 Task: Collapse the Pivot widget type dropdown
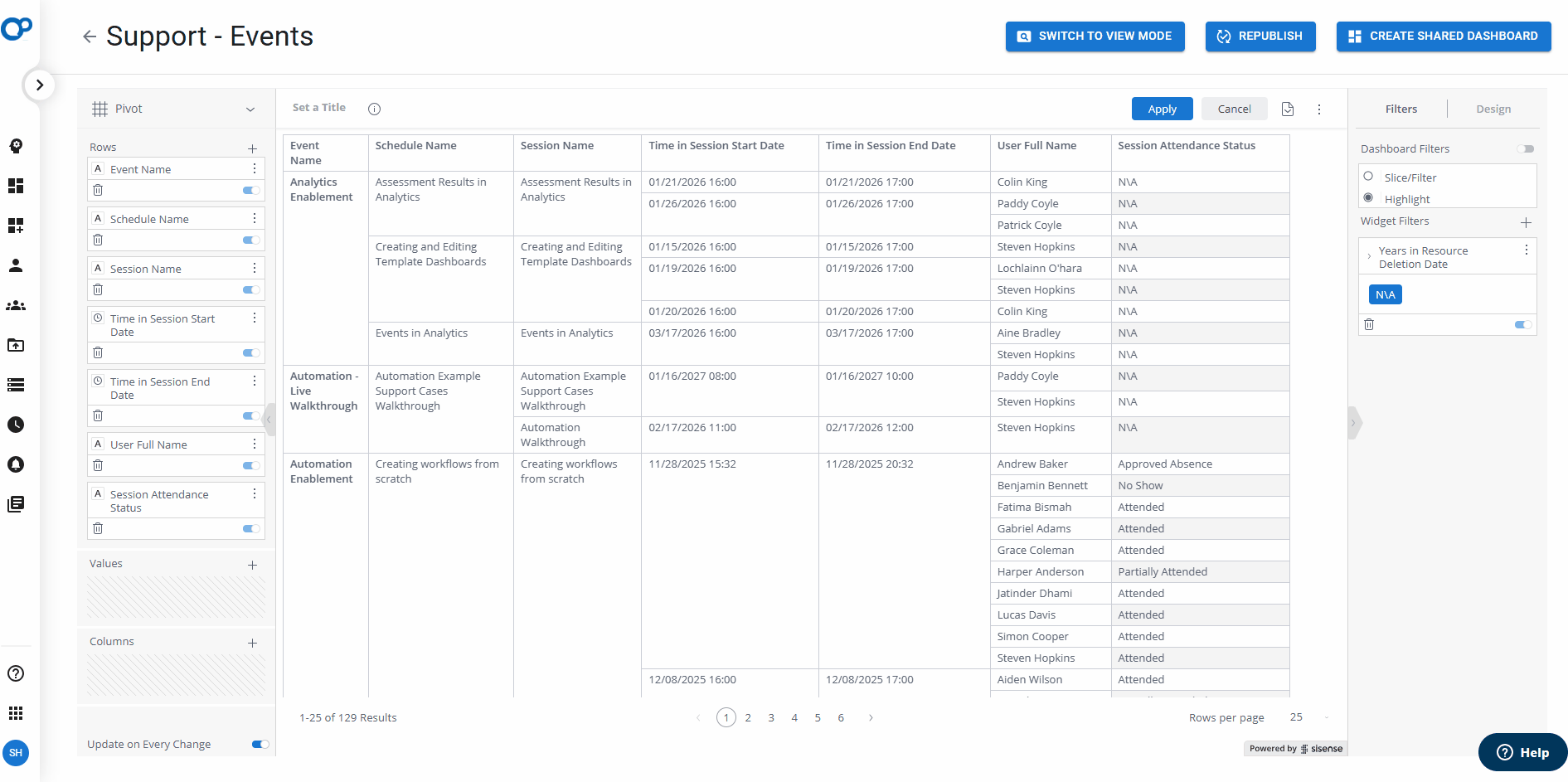(251, 109)
